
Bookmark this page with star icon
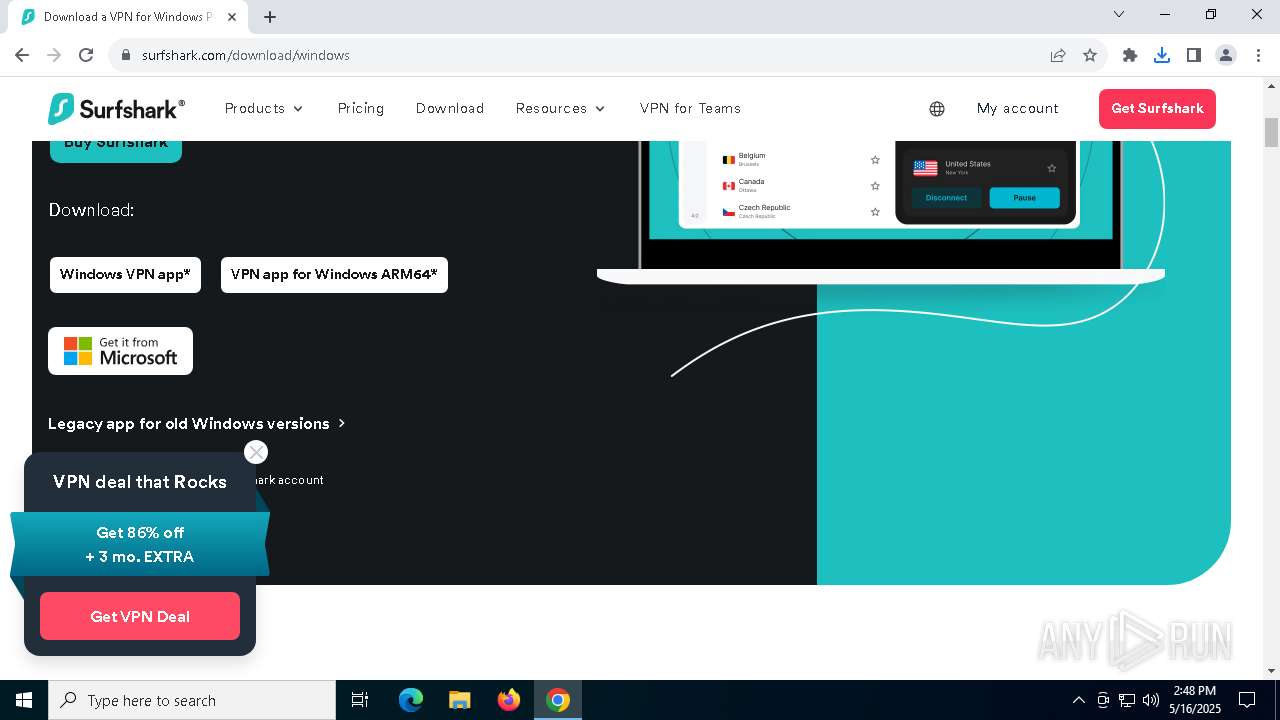pyautogui.click(x=1090, y=55)
